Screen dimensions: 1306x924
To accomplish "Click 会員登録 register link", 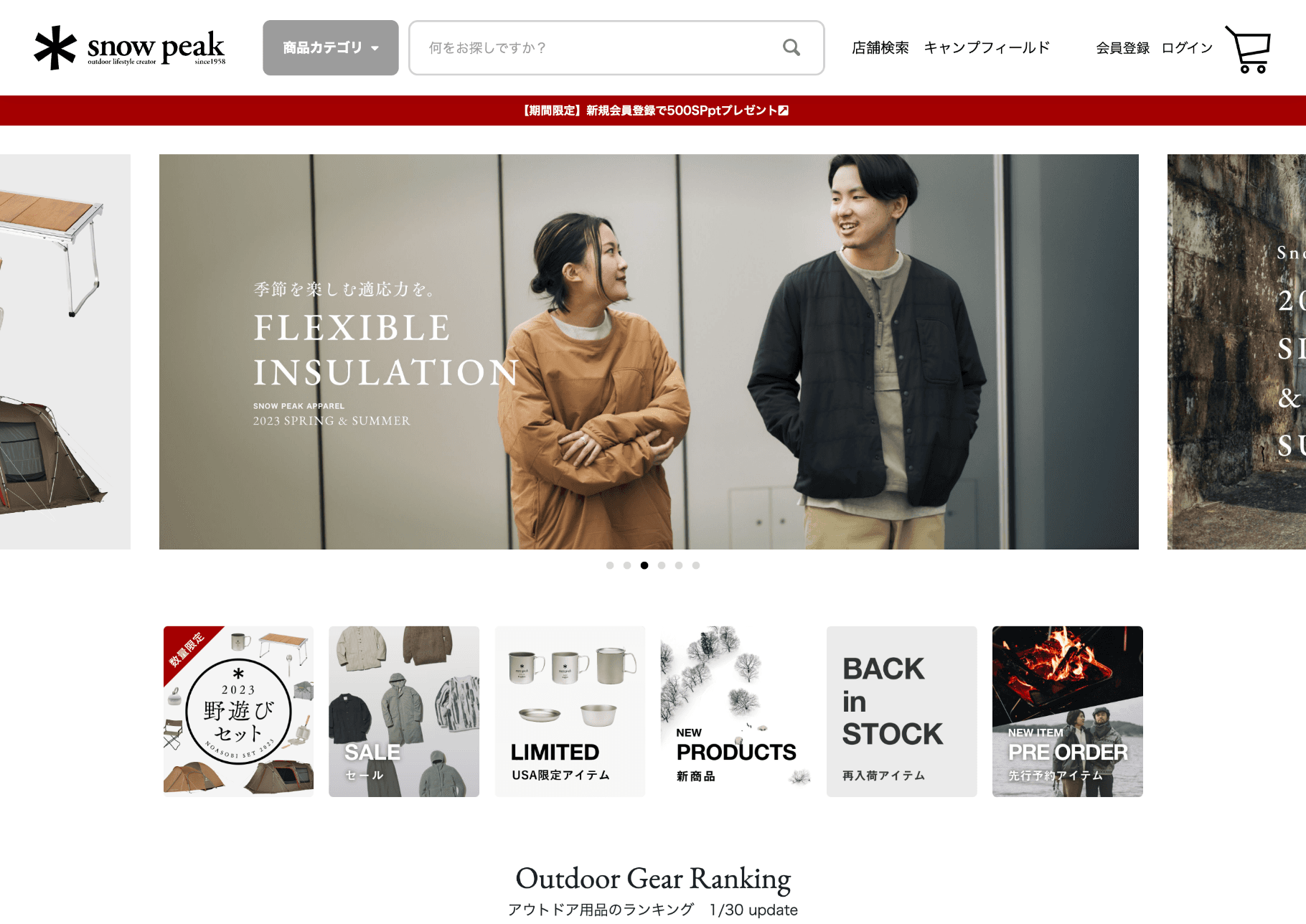I will coord(1122,47).
